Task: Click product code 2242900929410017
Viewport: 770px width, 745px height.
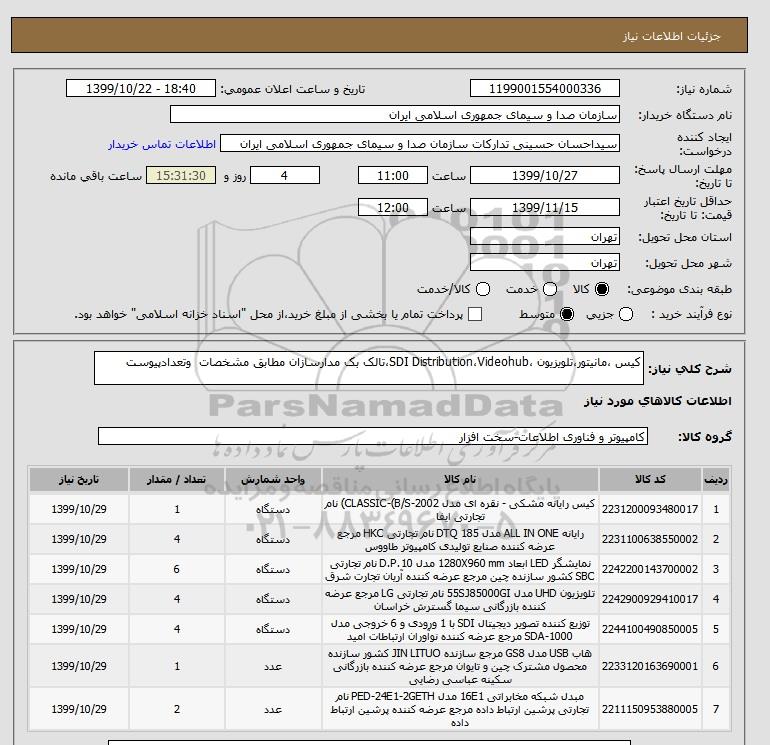Action: 650,599
